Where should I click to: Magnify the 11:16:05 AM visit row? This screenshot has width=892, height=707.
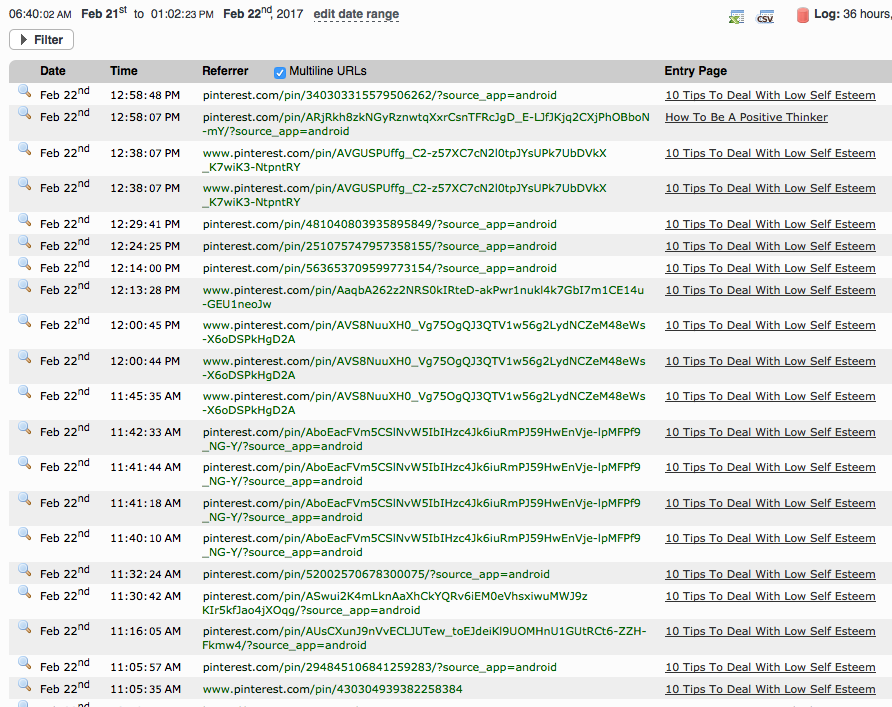(x=24, y=627)
